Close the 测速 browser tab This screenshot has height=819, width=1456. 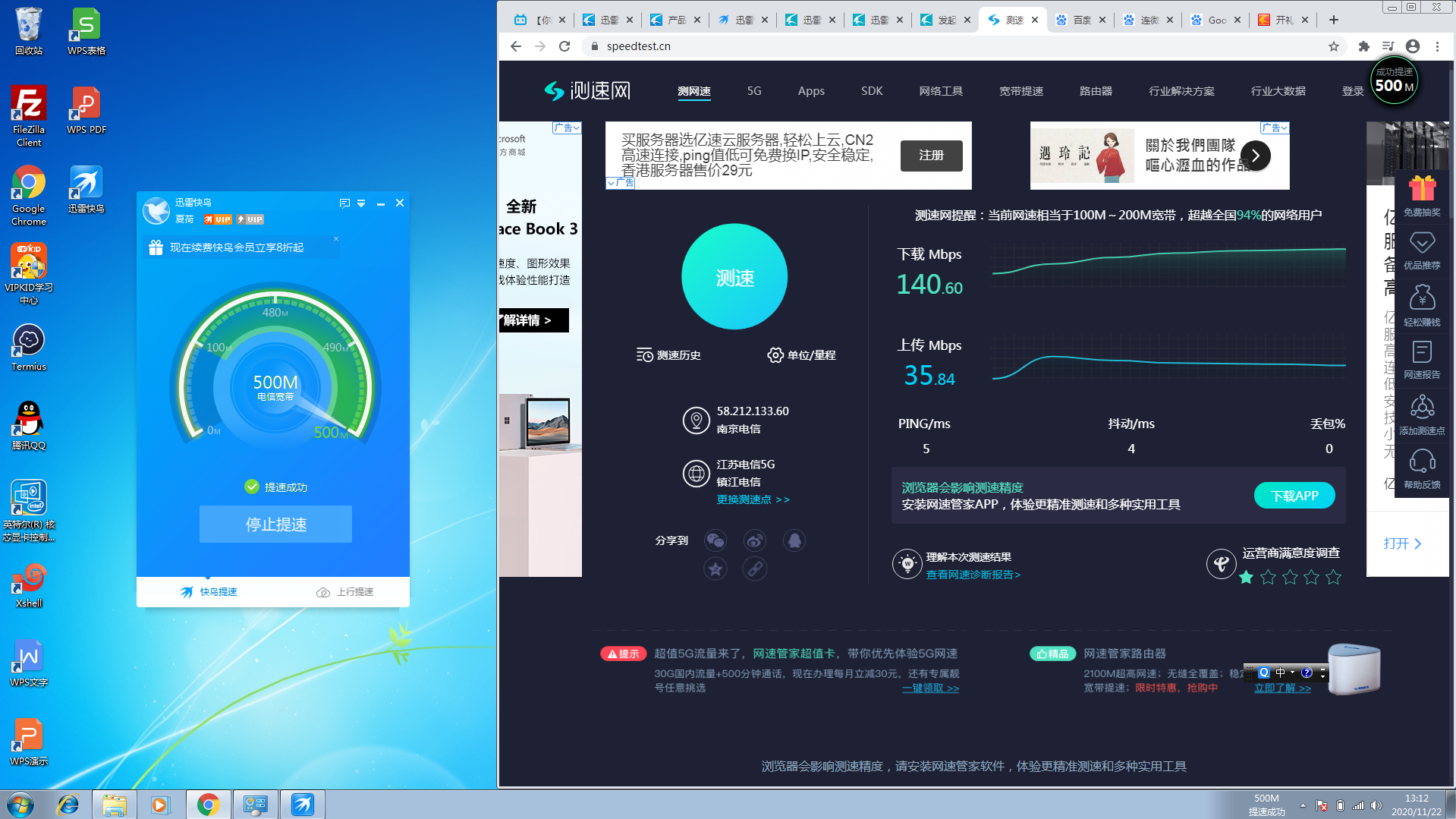(1035, 20)
